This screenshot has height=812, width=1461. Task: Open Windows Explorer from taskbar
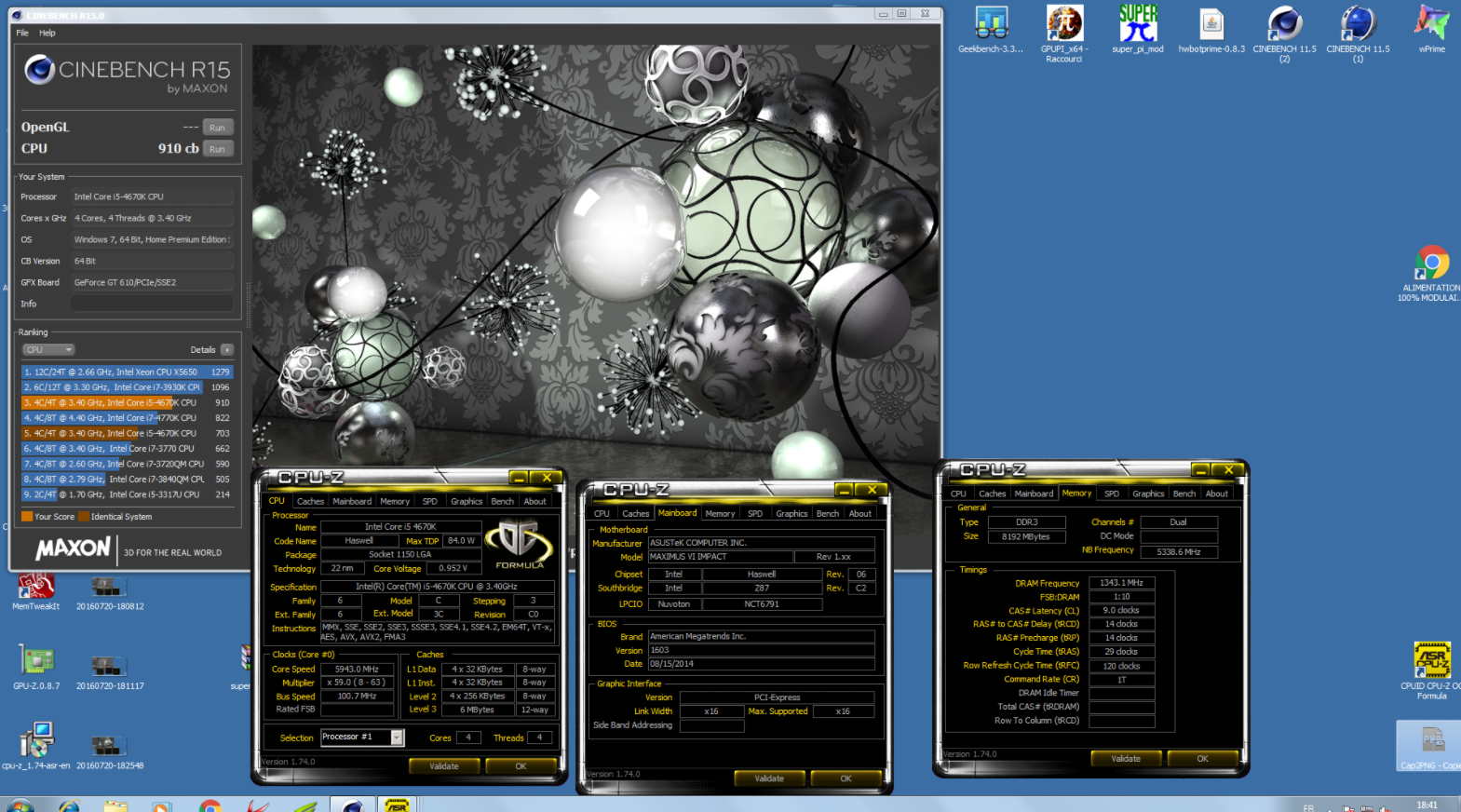pyautogui.click(x=115, y=805)
